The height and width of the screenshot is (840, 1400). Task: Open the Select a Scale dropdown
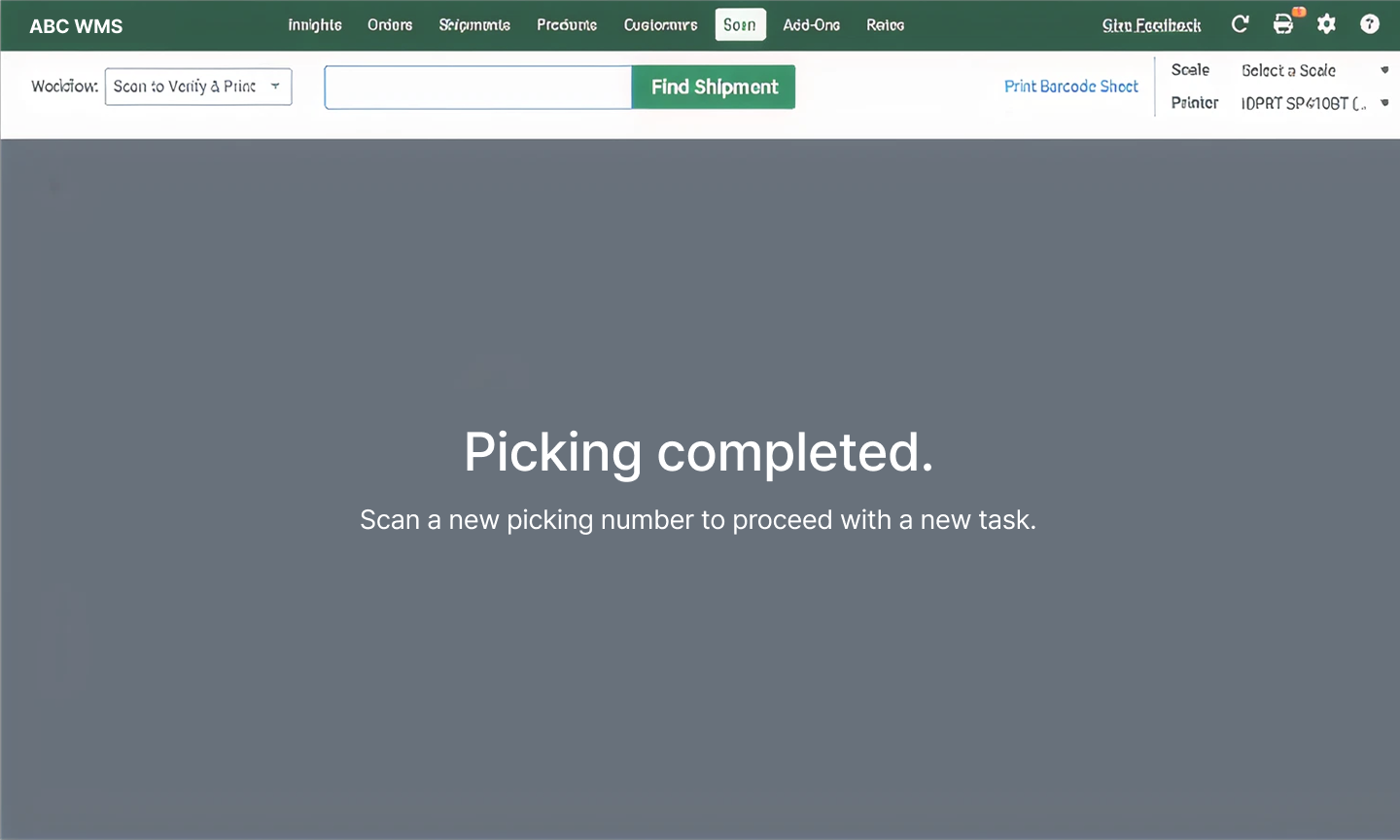[x=1312, y=70]
